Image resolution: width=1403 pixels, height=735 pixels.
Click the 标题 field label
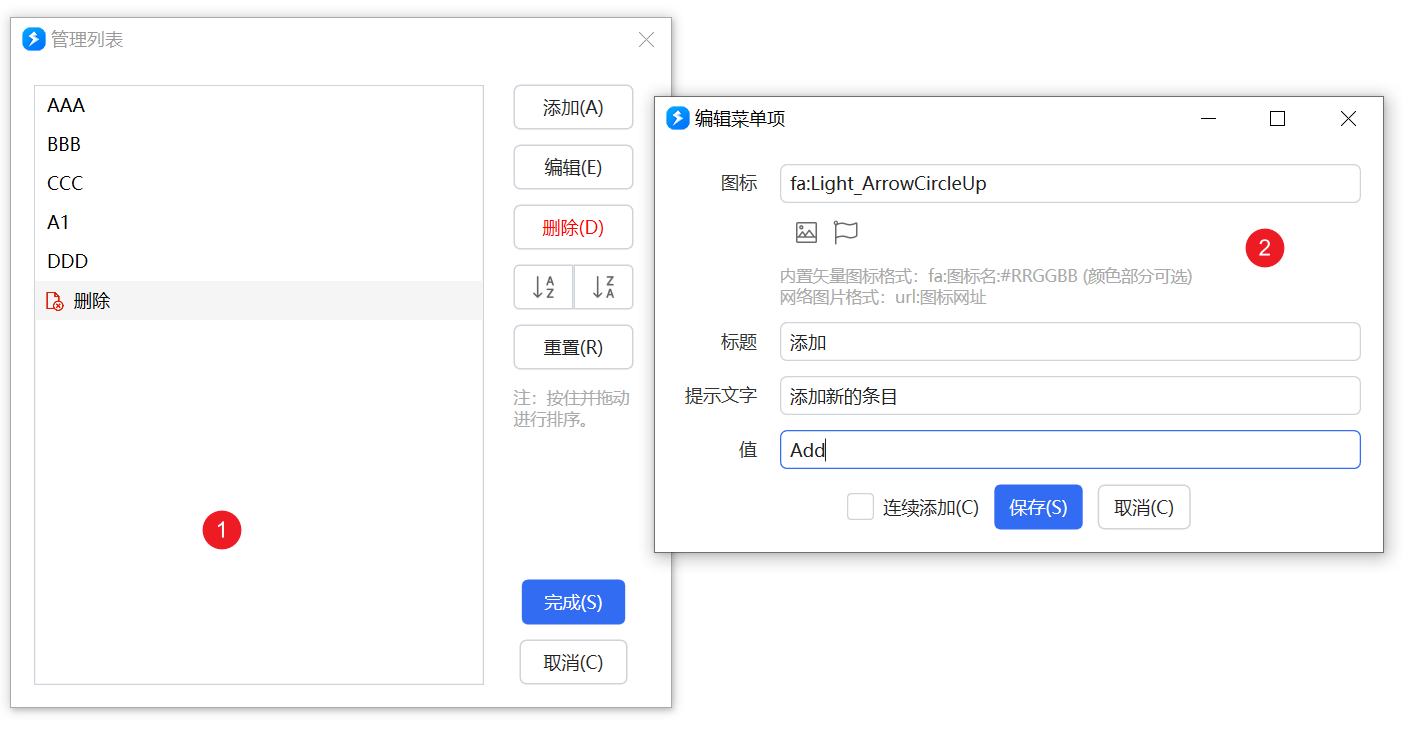[x=739, y=341]
